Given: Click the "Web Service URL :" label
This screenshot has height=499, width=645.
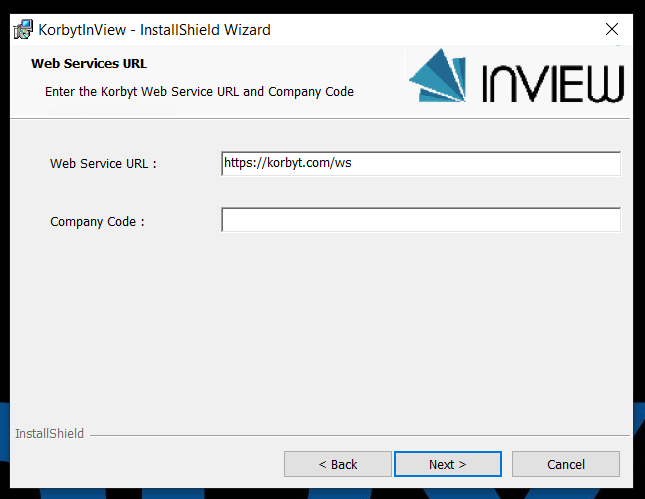Looking at the screenshot, I should (x=103, y=164).
